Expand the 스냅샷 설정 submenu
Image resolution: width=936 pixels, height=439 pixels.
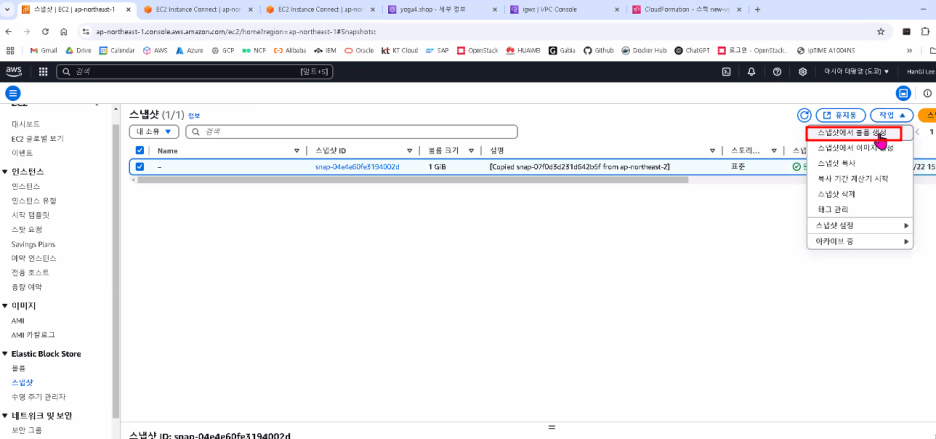(860, 225)
